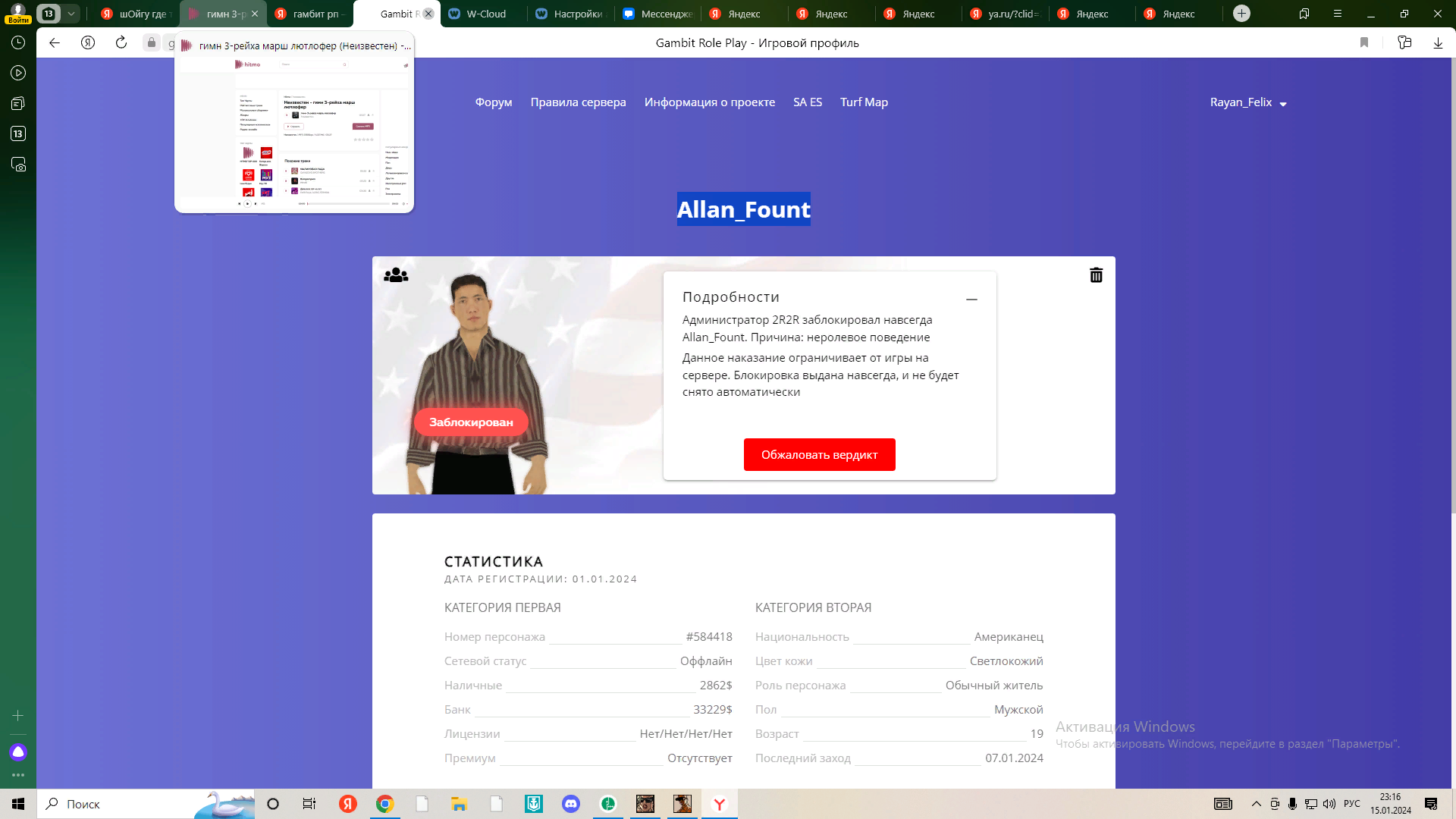1456x819 pixels.
Task: Click the bookmark icon in address bar
Action: [x=1364, y=43]
